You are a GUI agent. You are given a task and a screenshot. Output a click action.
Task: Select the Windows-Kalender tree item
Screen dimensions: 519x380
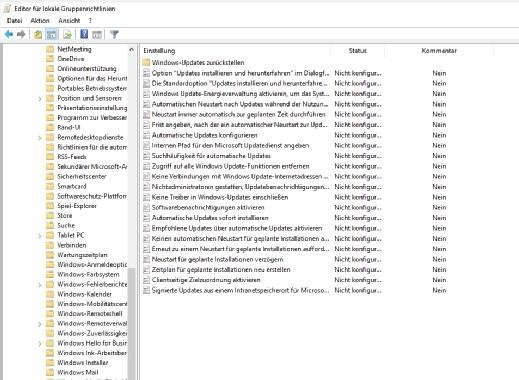pos(84,294)
